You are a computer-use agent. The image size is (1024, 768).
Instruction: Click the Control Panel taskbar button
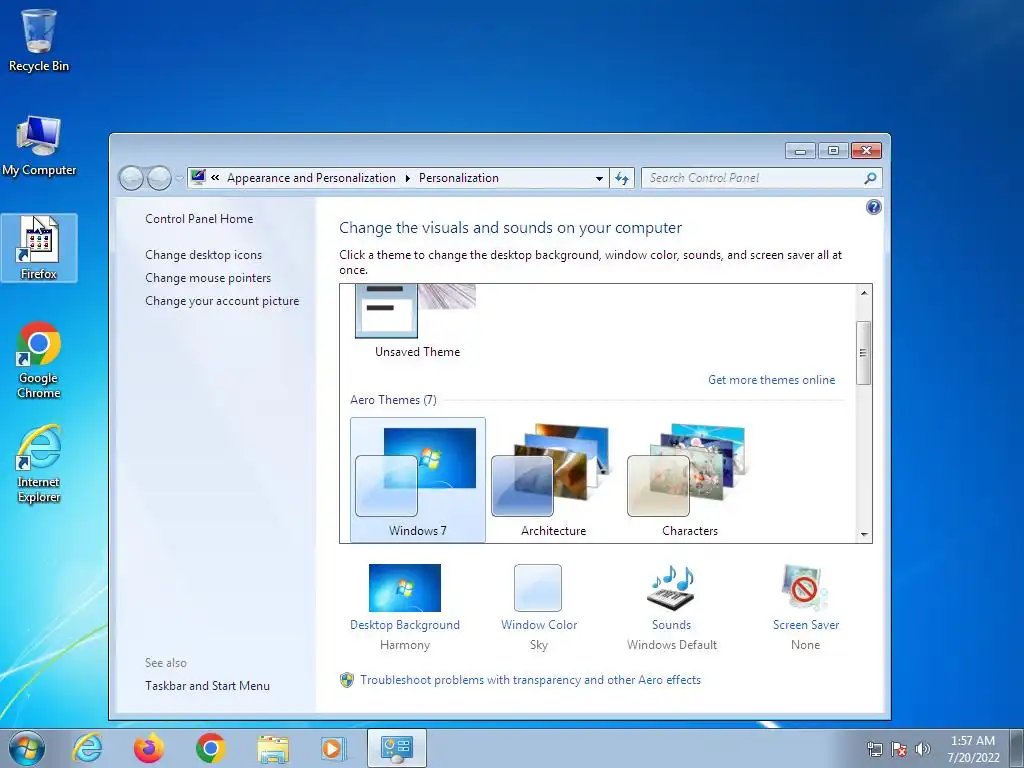396,748
